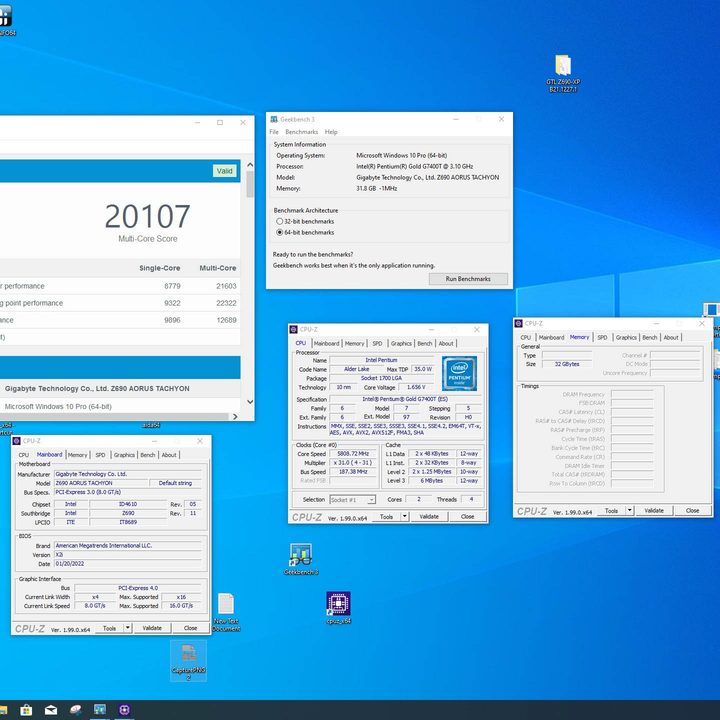Click title icon of CPU-Z CPU window
This screenshot has width=720, height=720.
click(x=293, y=330)
